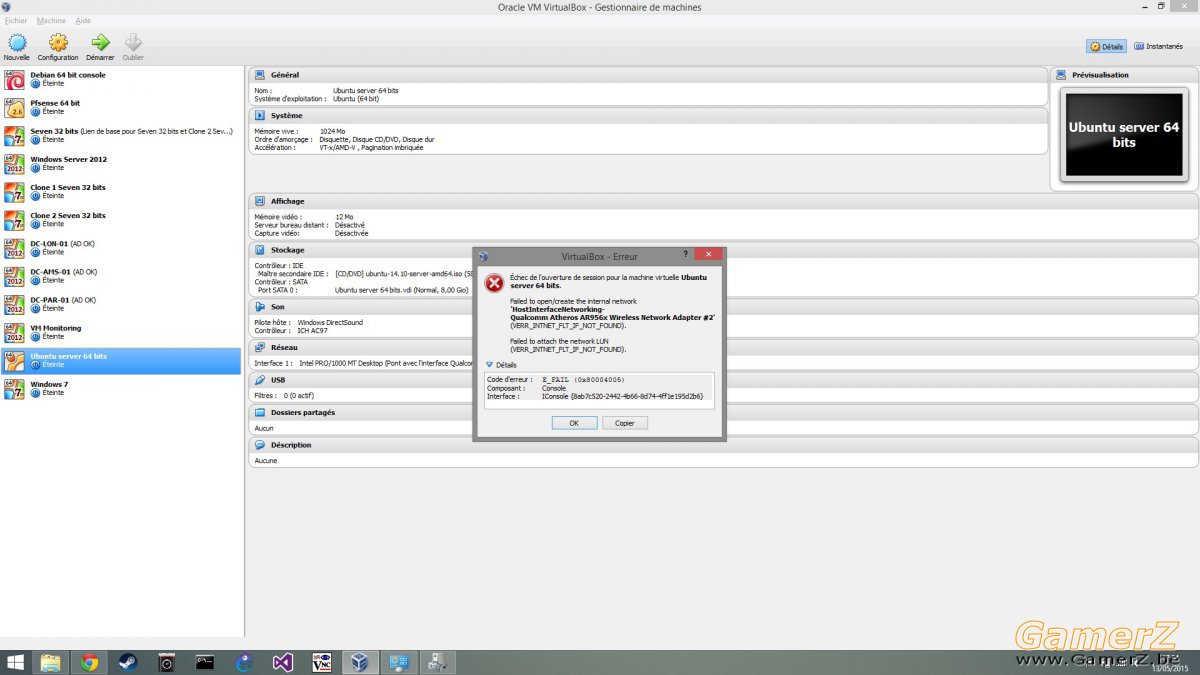Open File Explorer from the taskbar
1200x675 pixels.
(x=50, y=662)
